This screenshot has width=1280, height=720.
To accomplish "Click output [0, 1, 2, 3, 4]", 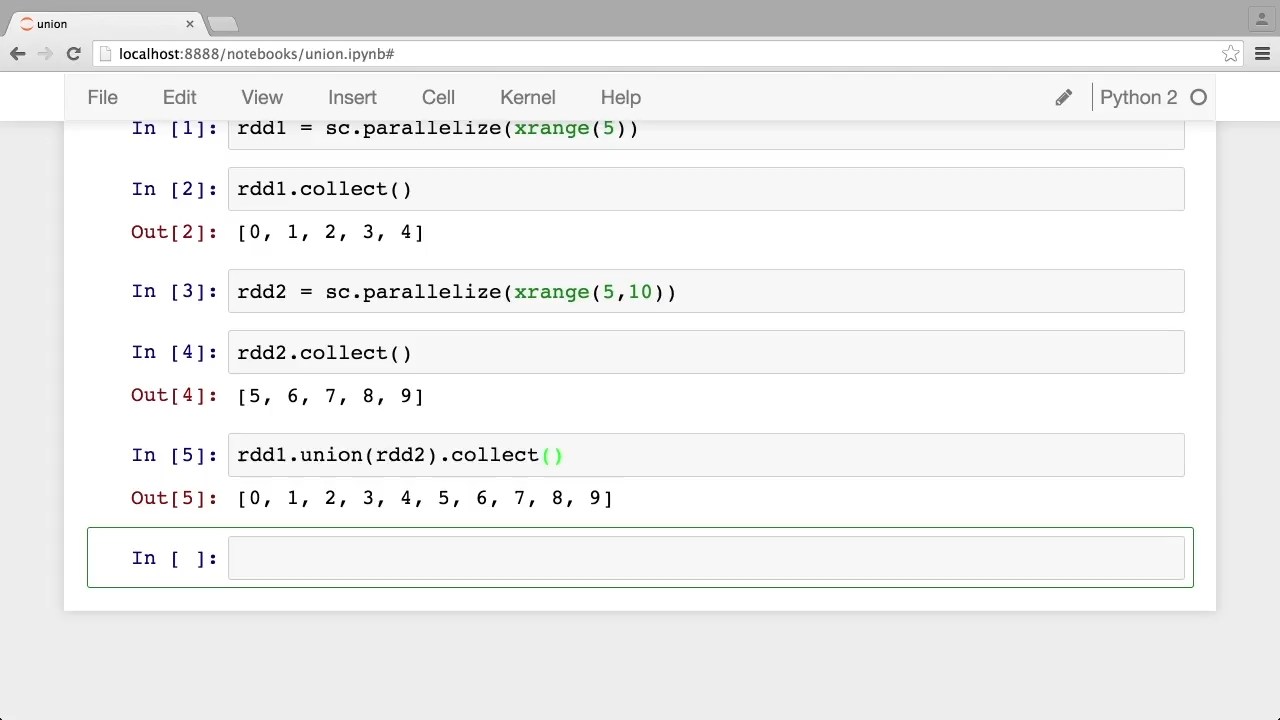I will [331, 232].
